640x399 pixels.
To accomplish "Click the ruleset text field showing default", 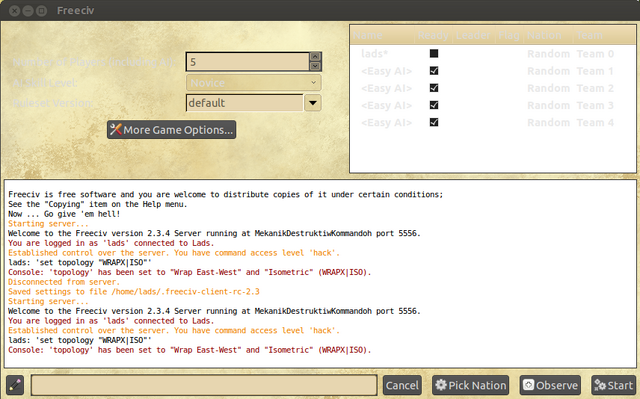I will pyautogui.click(x=244, y=103).
